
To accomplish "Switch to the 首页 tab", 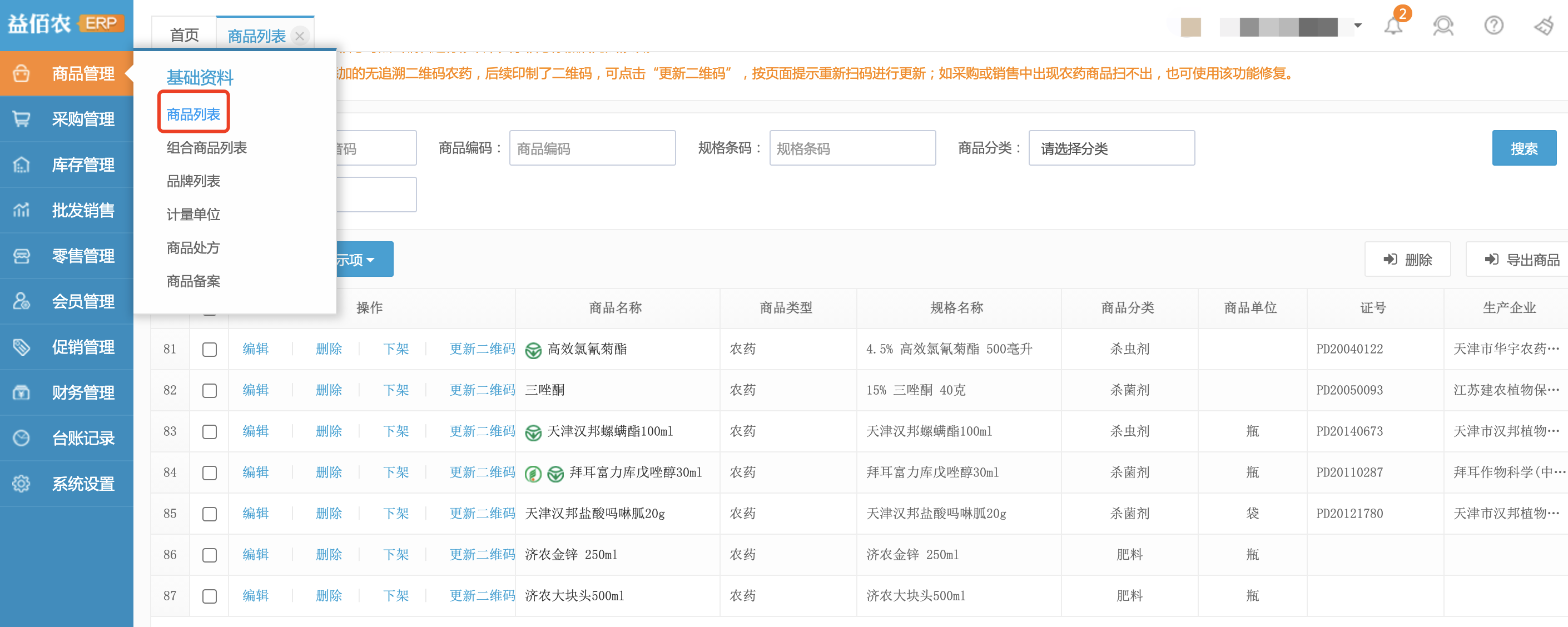I will pos(183,34).
